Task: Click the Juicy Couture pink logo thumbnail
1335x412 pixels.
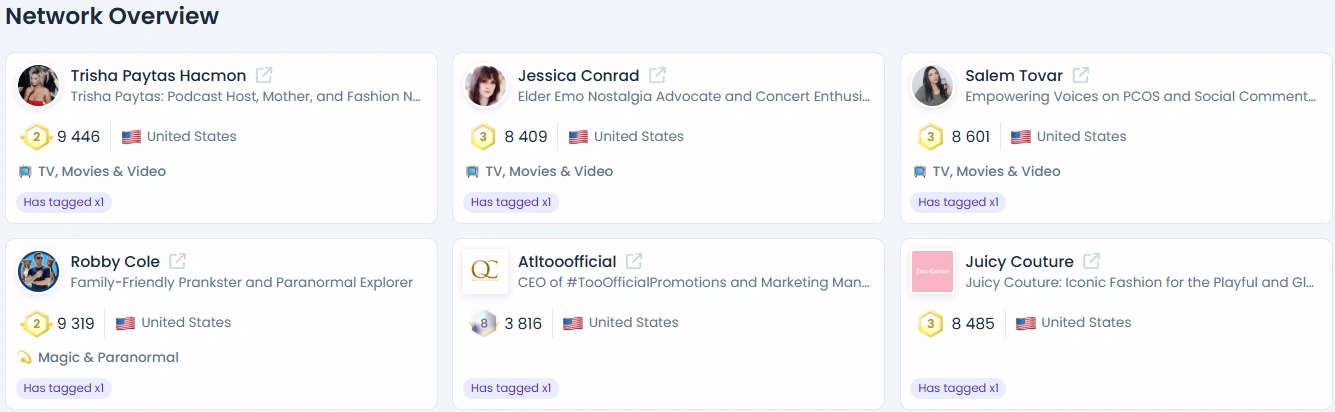Action: (932, 272)
